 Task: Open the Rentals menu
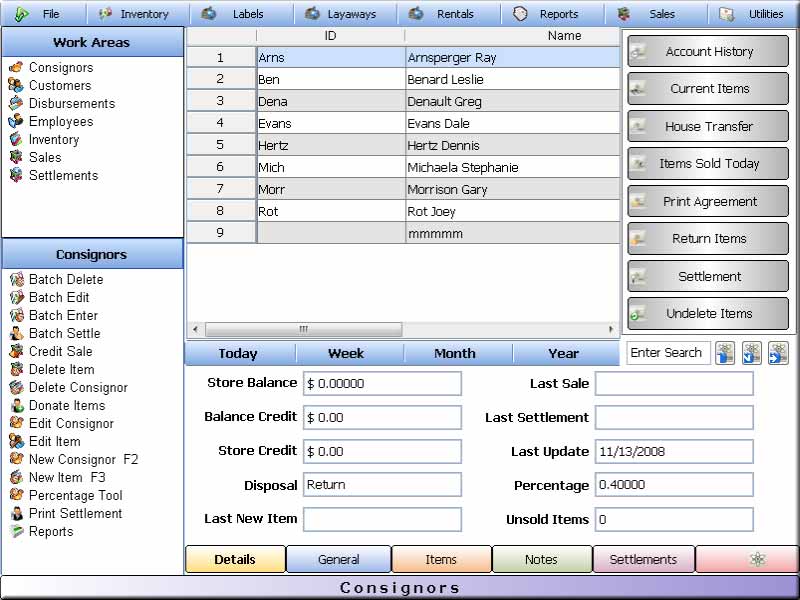pos(449,14)
